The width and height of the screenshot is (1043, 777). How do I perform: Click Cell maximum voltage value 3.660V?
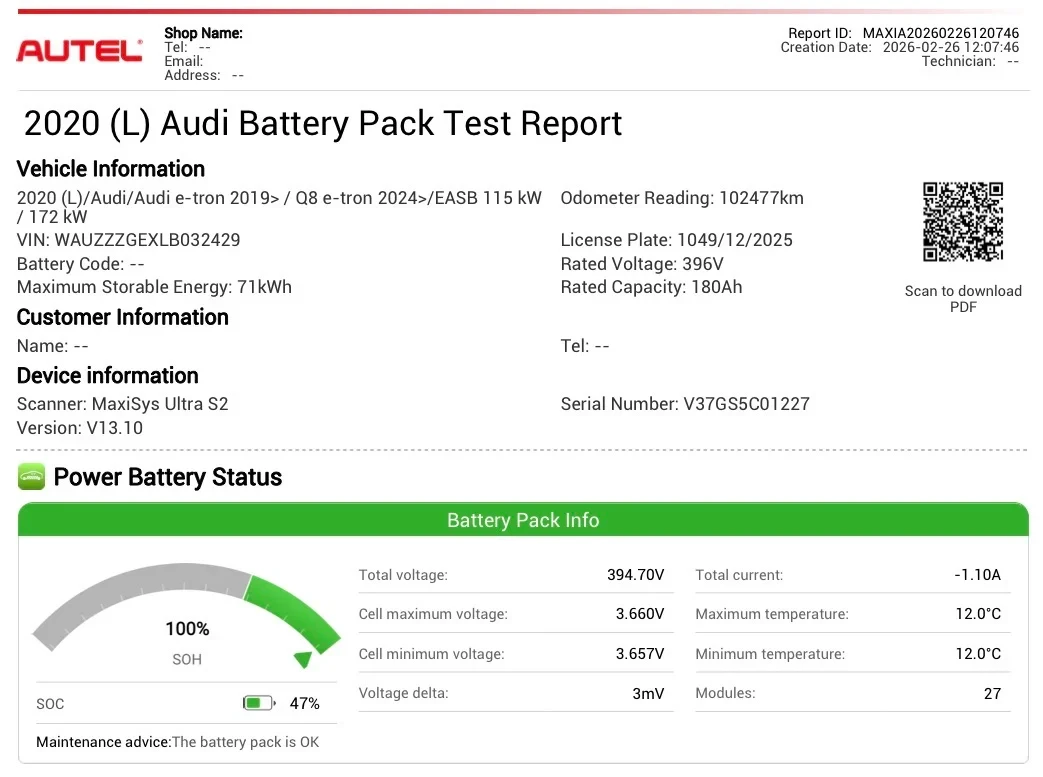(640, 613)
